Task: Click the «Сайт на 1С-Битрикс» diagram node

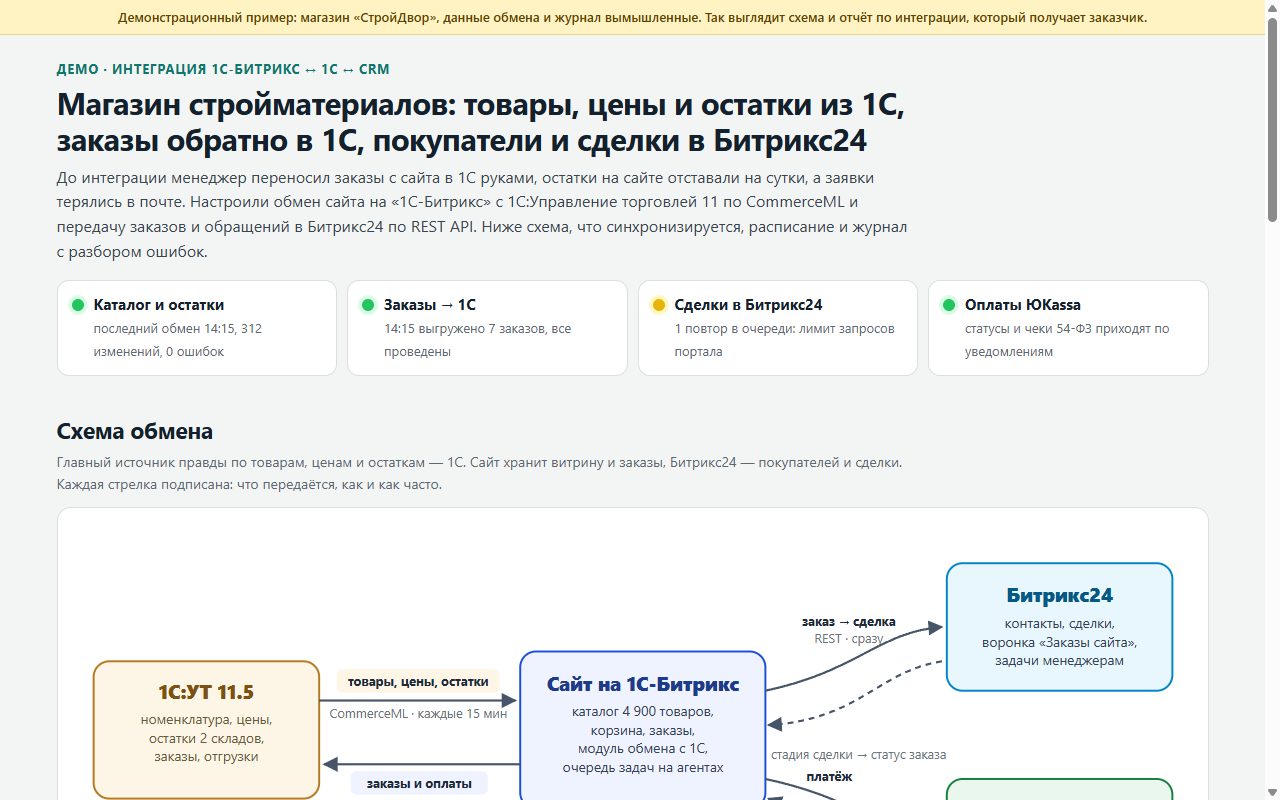Action: [x=643, y=726]
